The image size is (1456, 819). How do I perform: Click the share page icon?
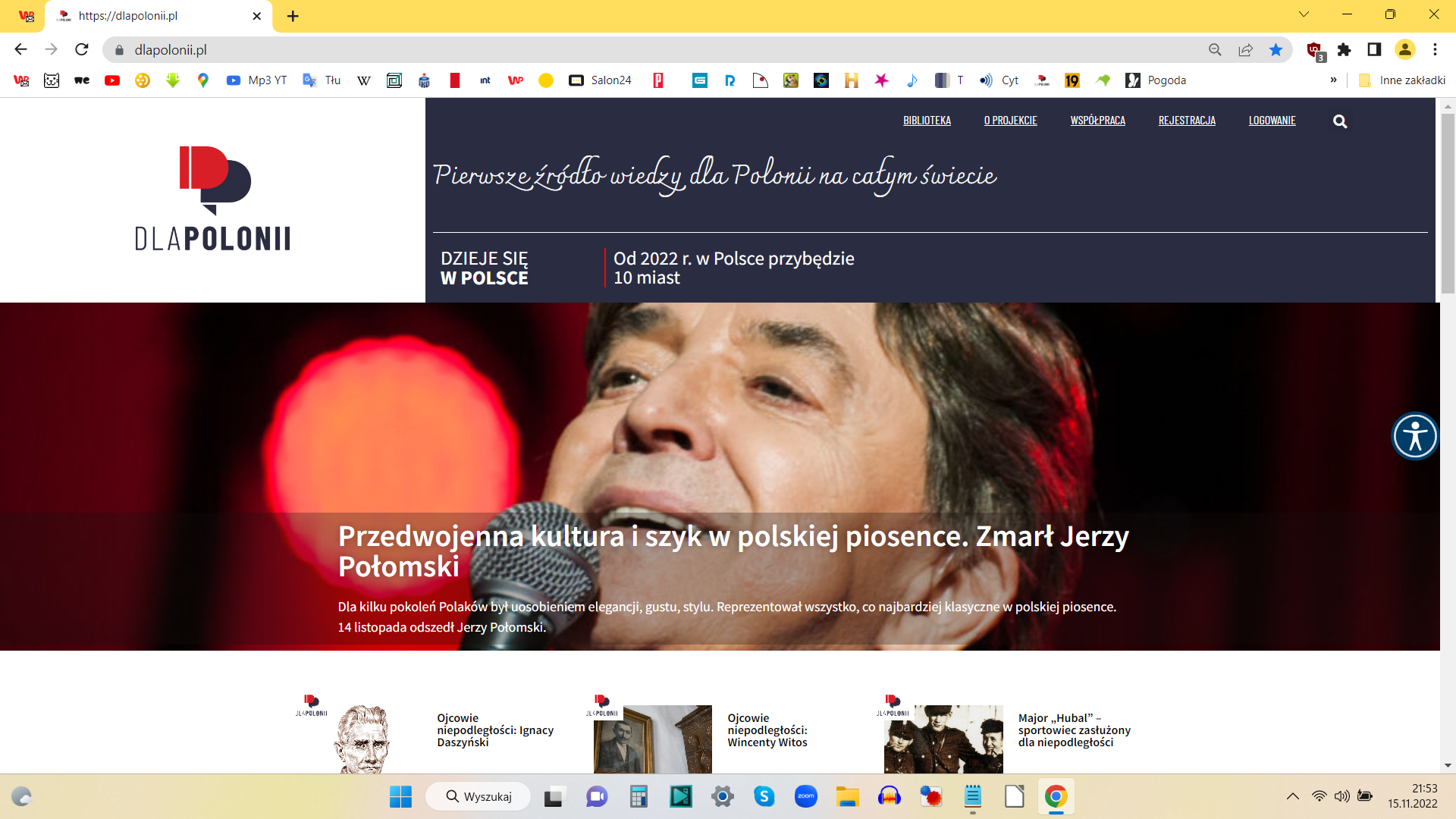coord(1245,50)
